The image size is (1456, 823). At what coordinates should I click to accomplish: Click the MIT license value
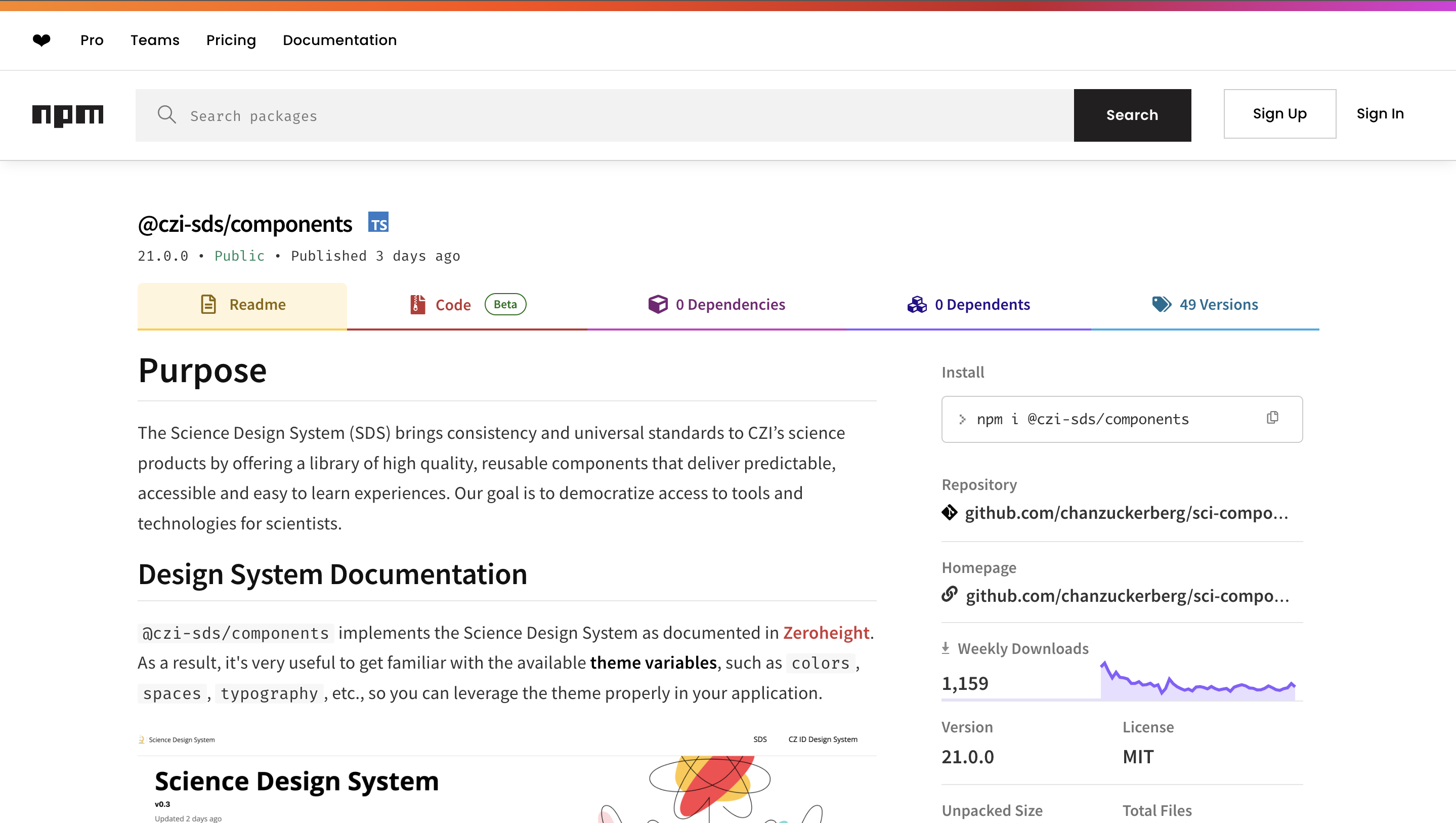[1138, 756]
